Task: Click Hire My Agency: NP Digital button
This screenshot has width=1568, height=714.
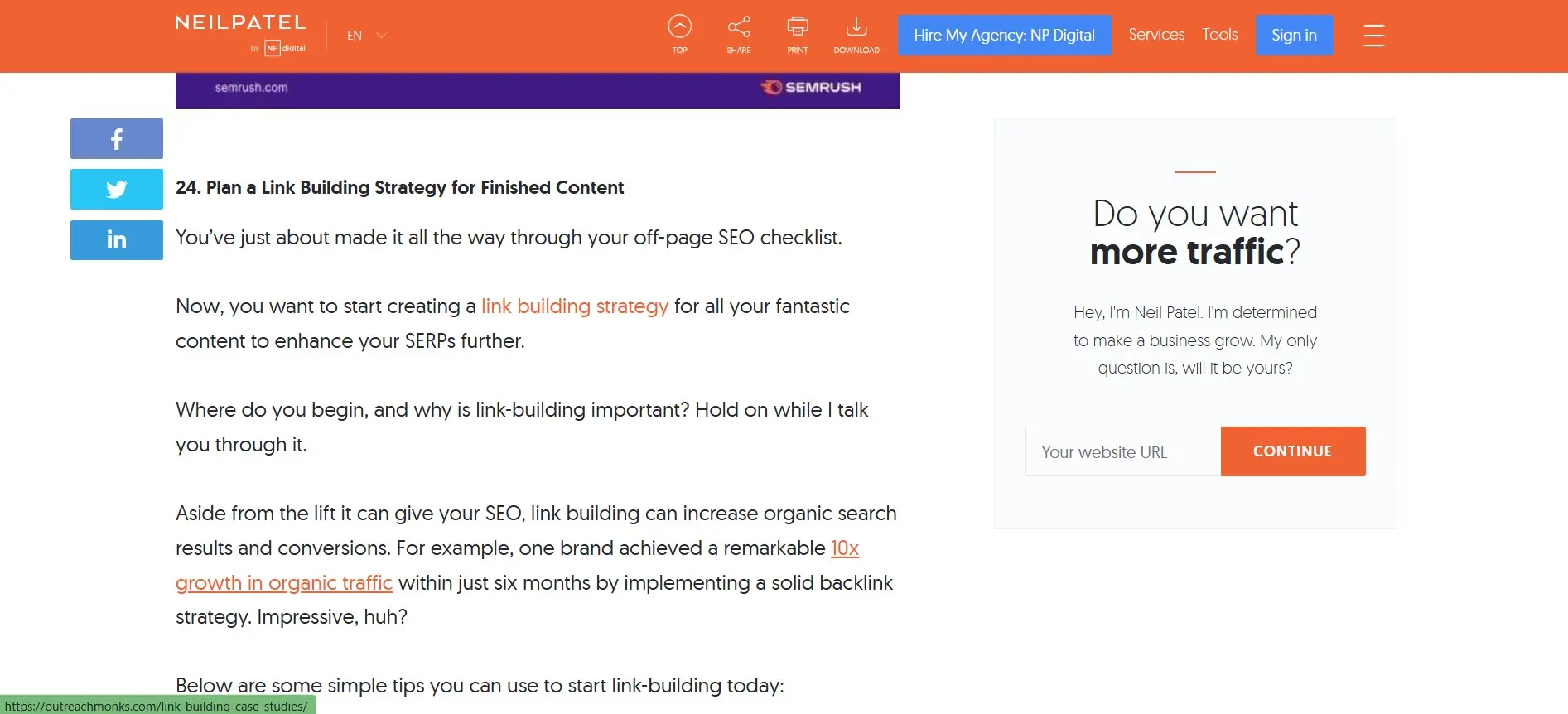Action: tap(1004, 36)
